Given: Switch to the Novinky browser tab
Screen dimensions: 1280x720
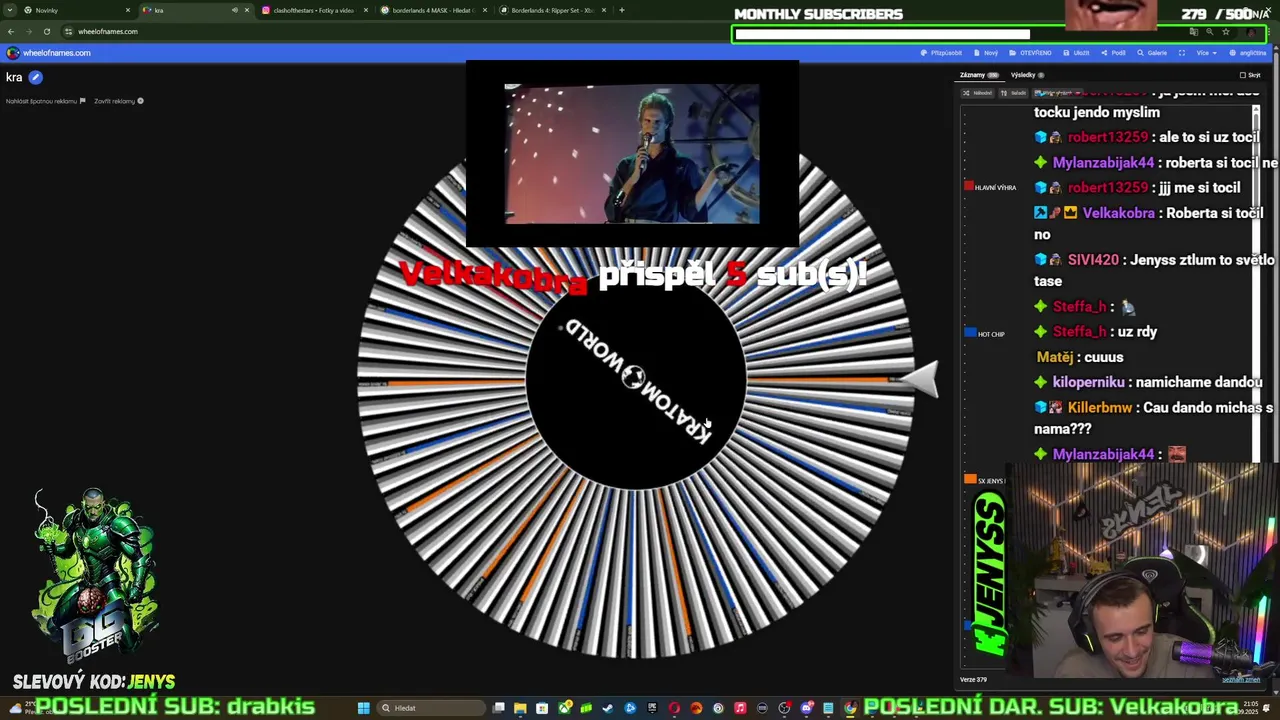Looking at the screenshot, I should 76,10.
